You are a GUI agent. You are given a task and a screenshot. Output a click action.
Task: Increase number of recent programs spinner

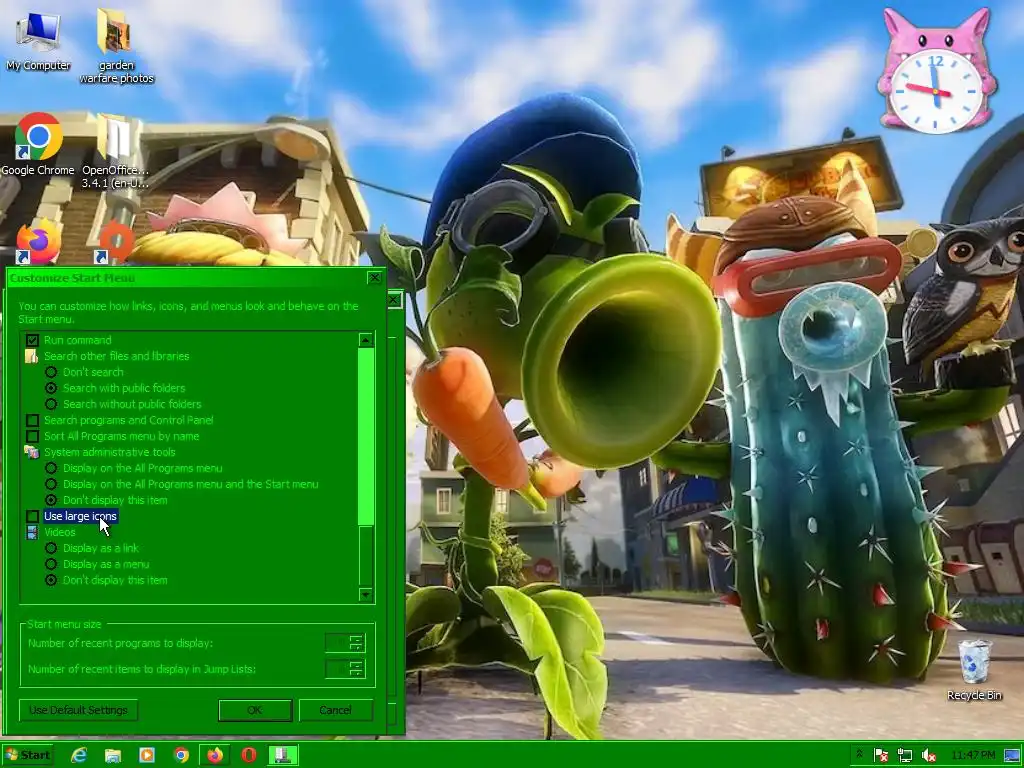(x=357, y=639)
